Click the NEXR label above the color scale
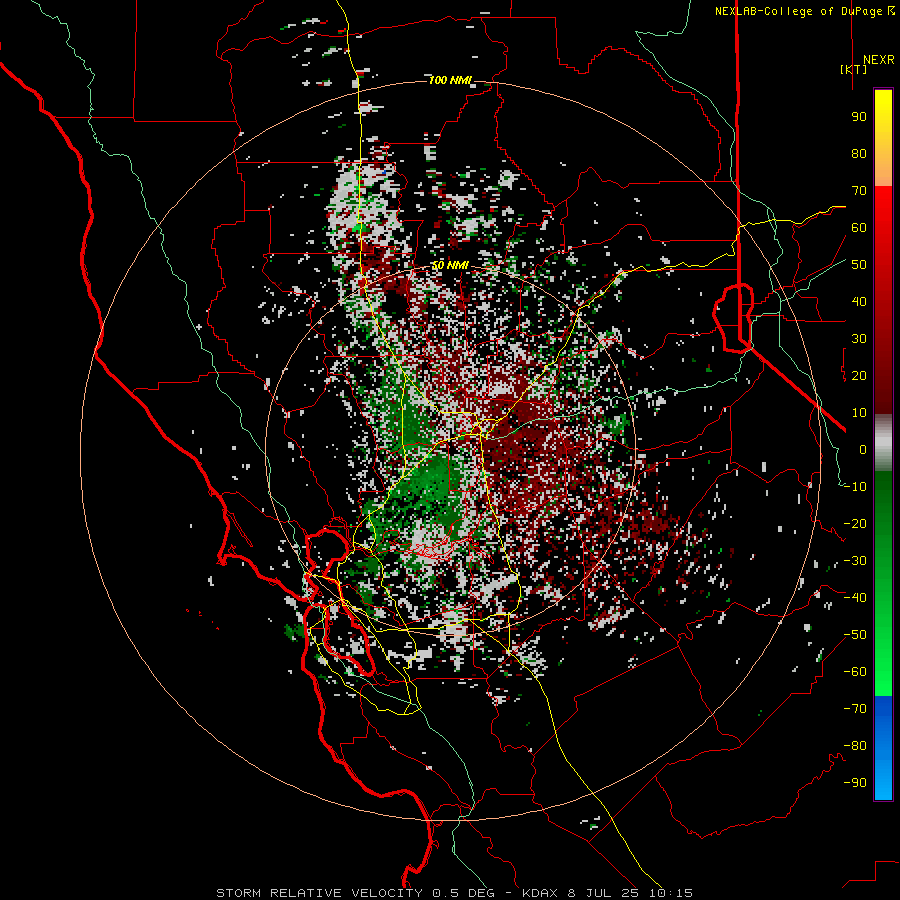 [x=878, y=60]
